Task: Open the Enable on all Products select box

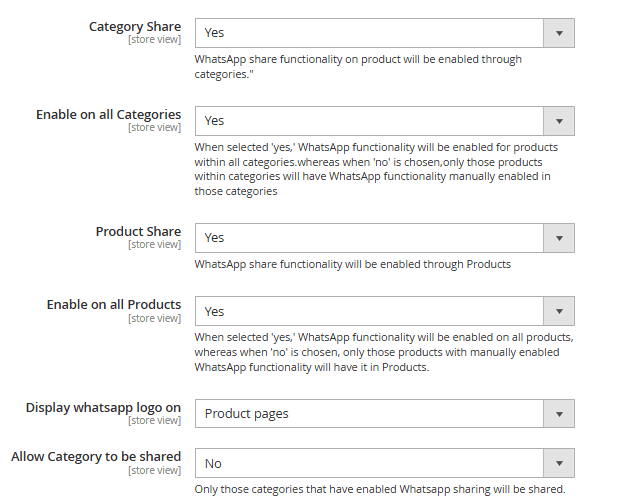Action: pos(369,311)
